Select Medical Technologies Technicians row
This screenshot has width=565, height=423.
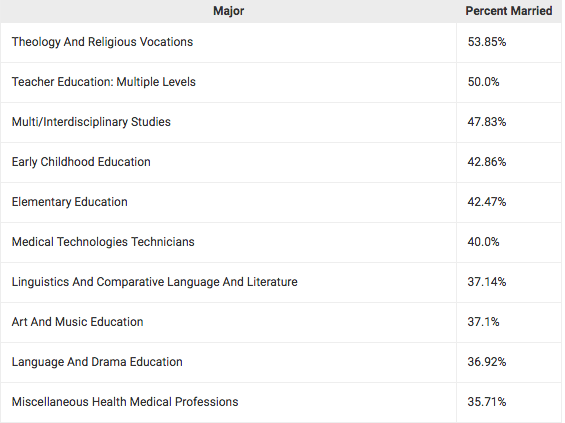[281, 242]
